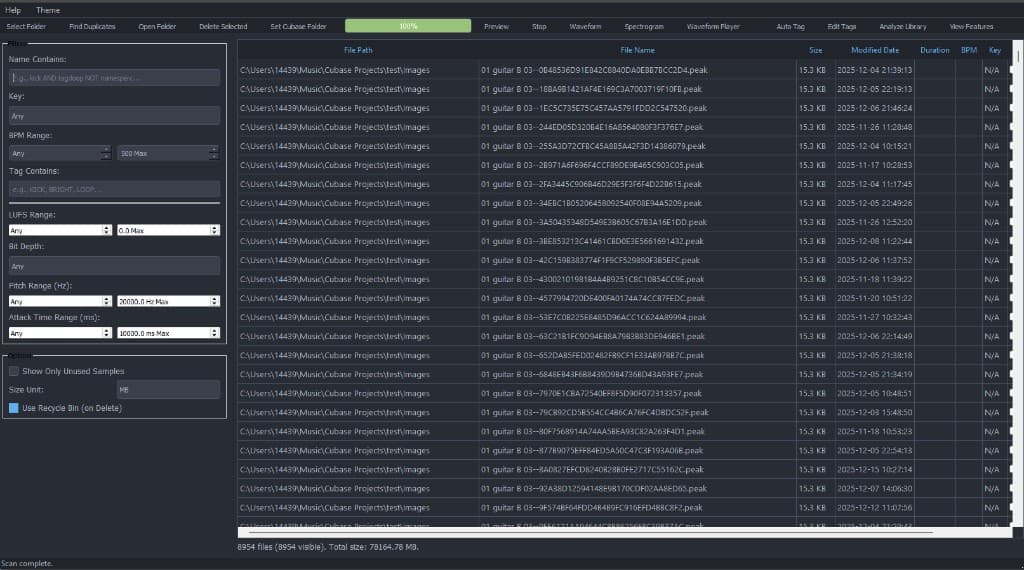
Task: Select file modified 2025-11-20 10:51:22
Action: pyautogui.click(x=624, y=298)
